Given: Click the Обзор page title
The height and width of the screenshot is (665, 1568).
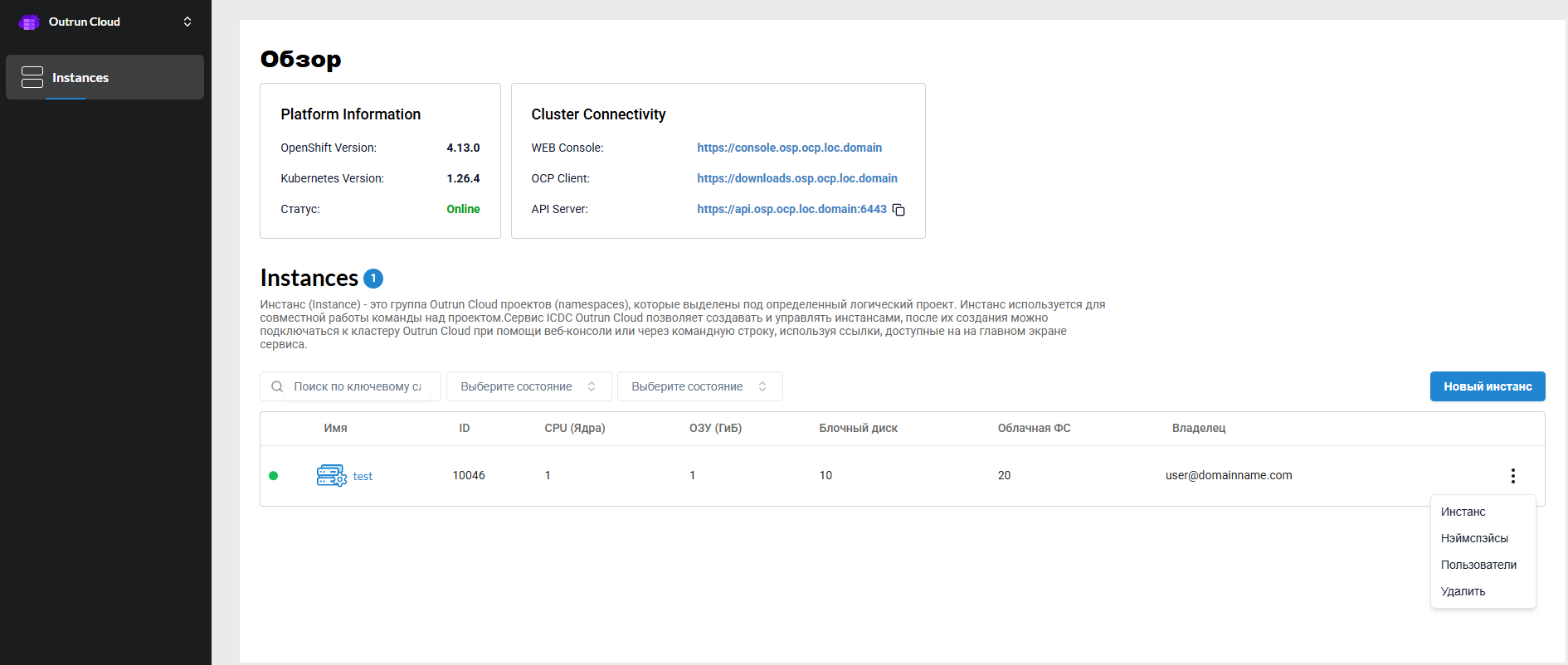Looking at the screenshot, I should point(300,59).
